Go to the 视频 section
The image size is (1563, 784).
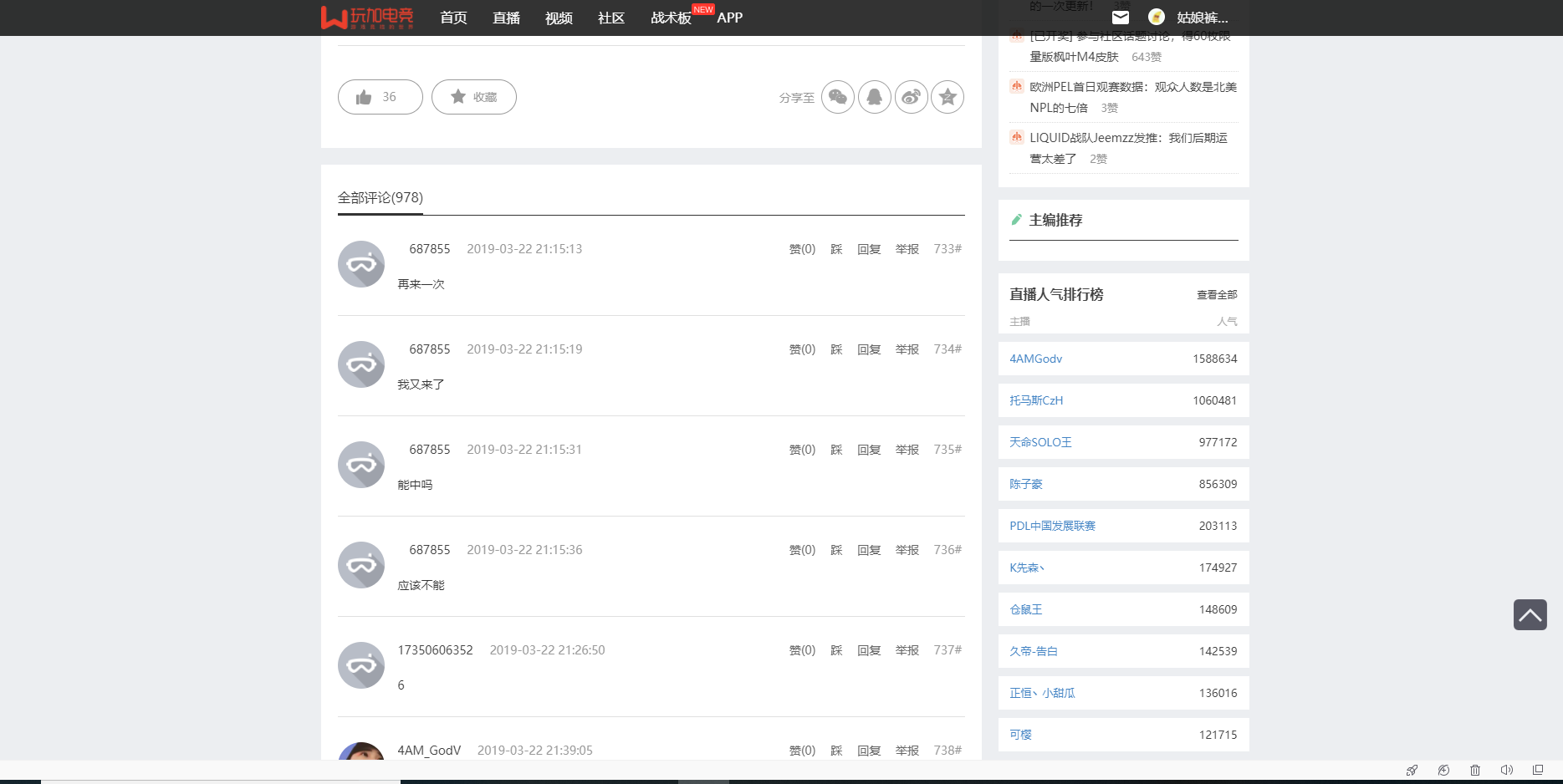point(559,18)
